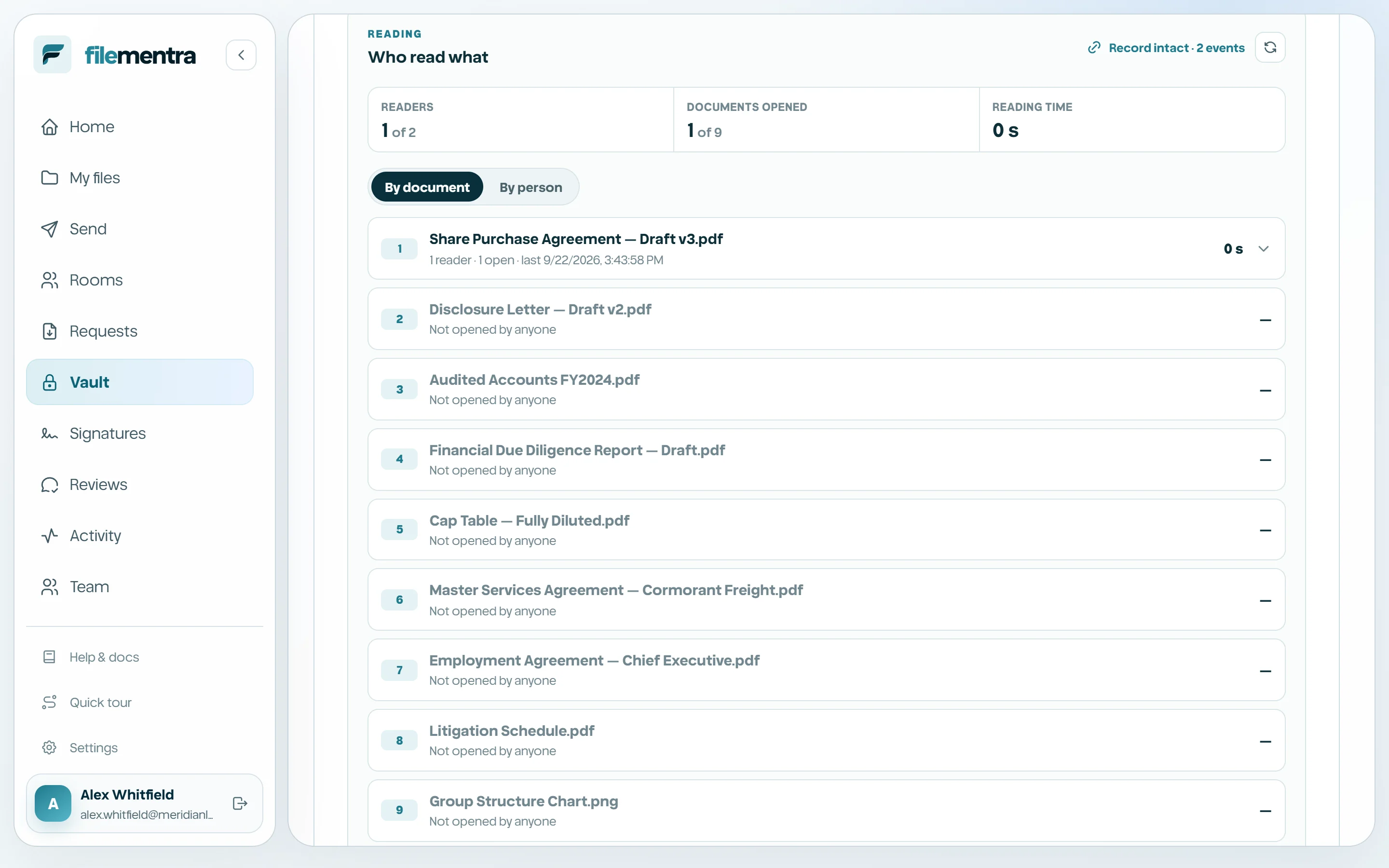Click the filementra logo icon
This screenshot has height=868, width=1389.
click(52, 54)
